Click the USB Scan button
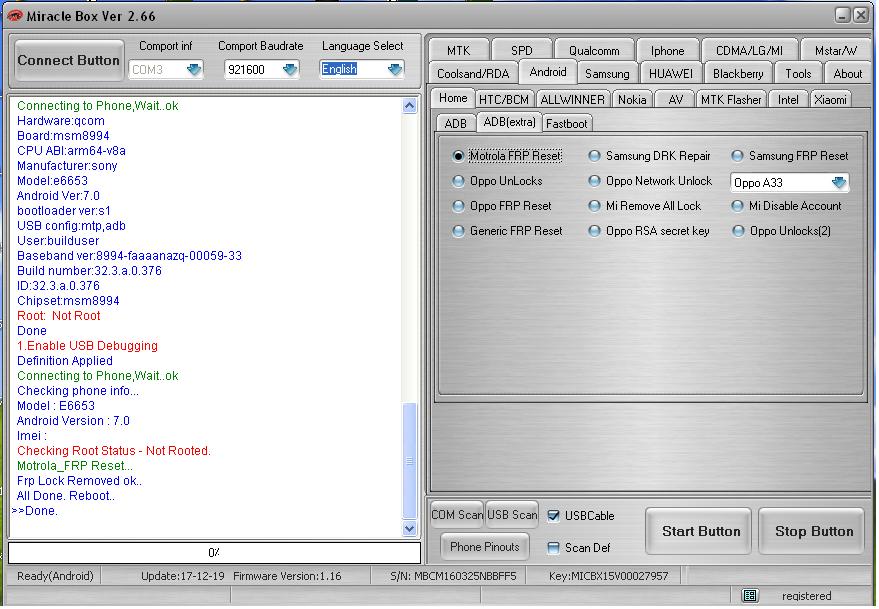Image resolution: width=879 pixels, height=609 pixels. (512, 515)
